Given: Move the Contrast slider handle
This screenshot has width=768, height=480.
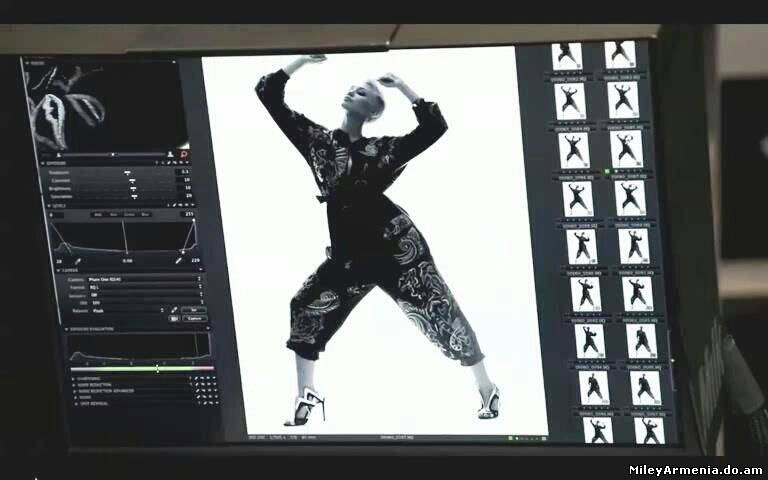Looking at the screenshot, I should coord(132,181).
